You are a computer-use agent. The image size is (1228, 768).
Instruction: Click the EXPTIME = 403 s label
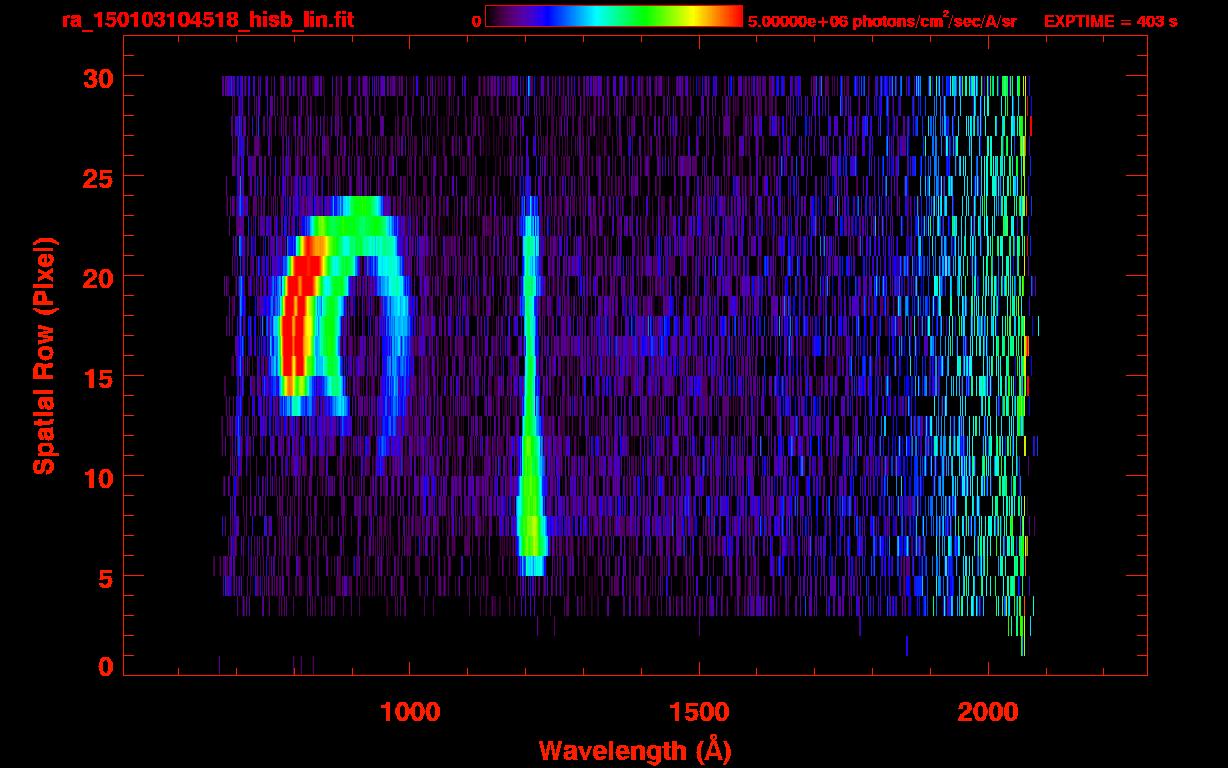[x=1110, y=21]
